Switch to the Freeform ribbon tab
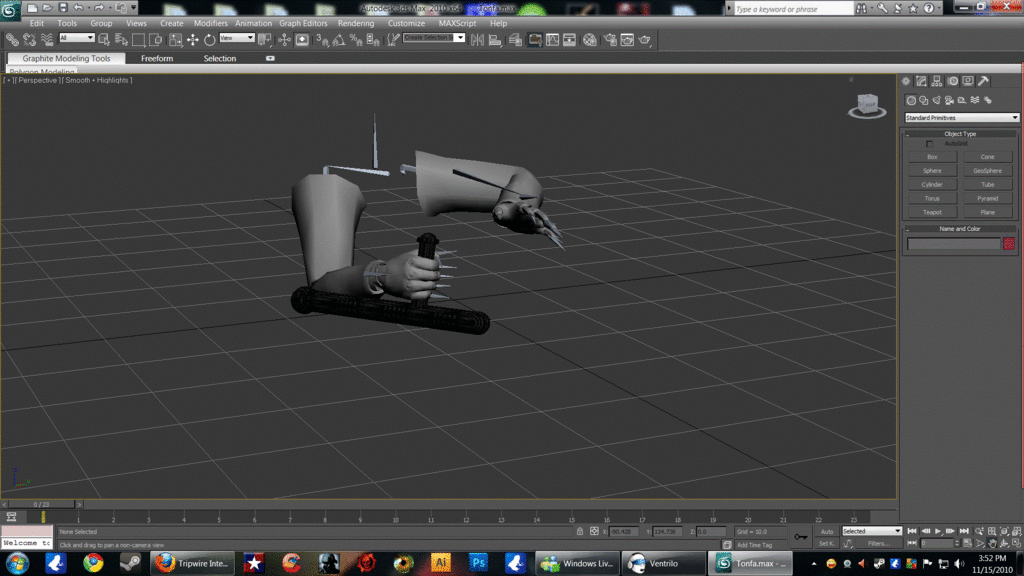This screenshot has height=576, width=1024. [157, 58]
